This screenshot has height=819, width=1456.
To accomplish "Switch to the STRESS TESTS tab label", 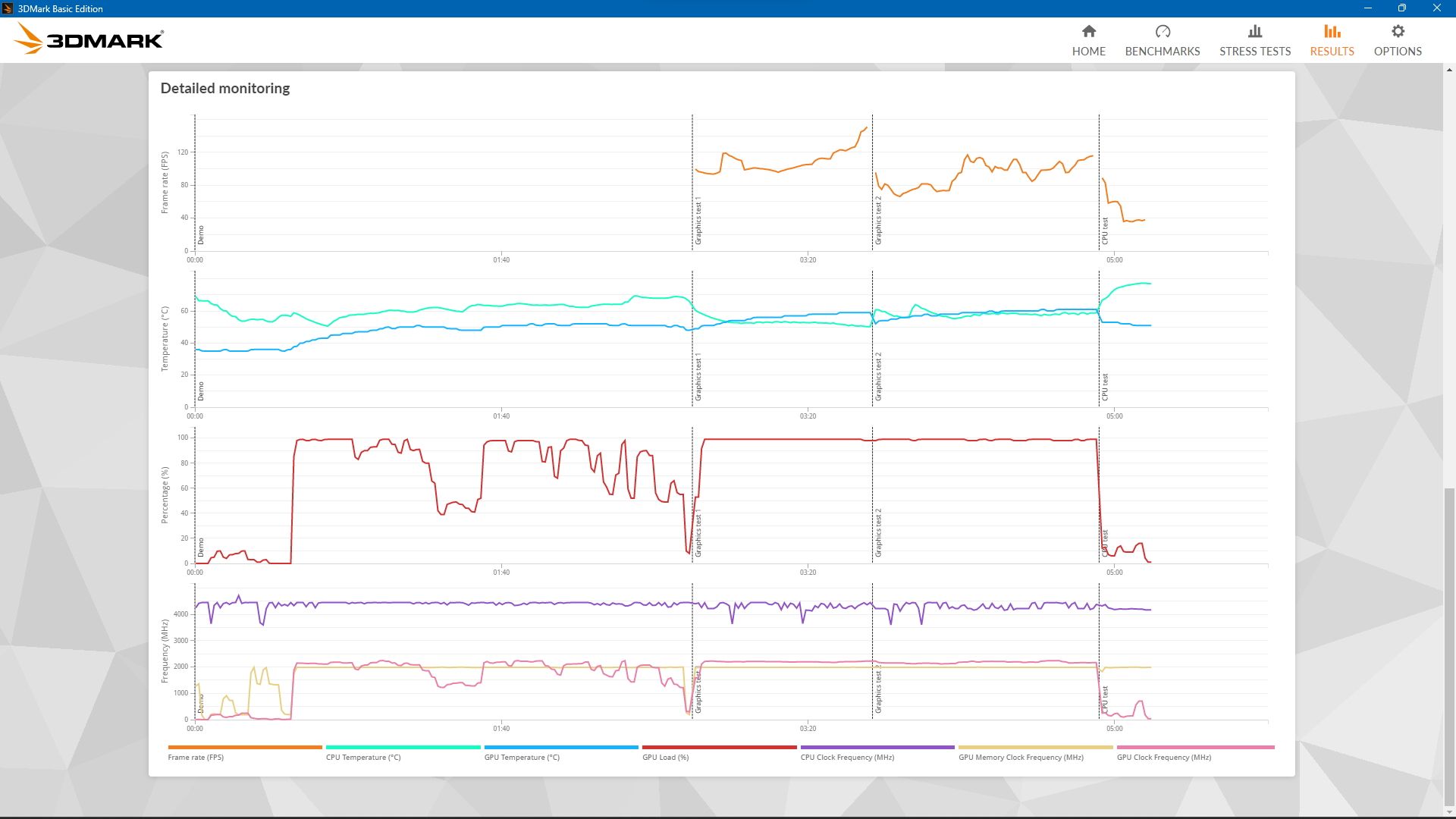I will click(x=1254, y=52).
